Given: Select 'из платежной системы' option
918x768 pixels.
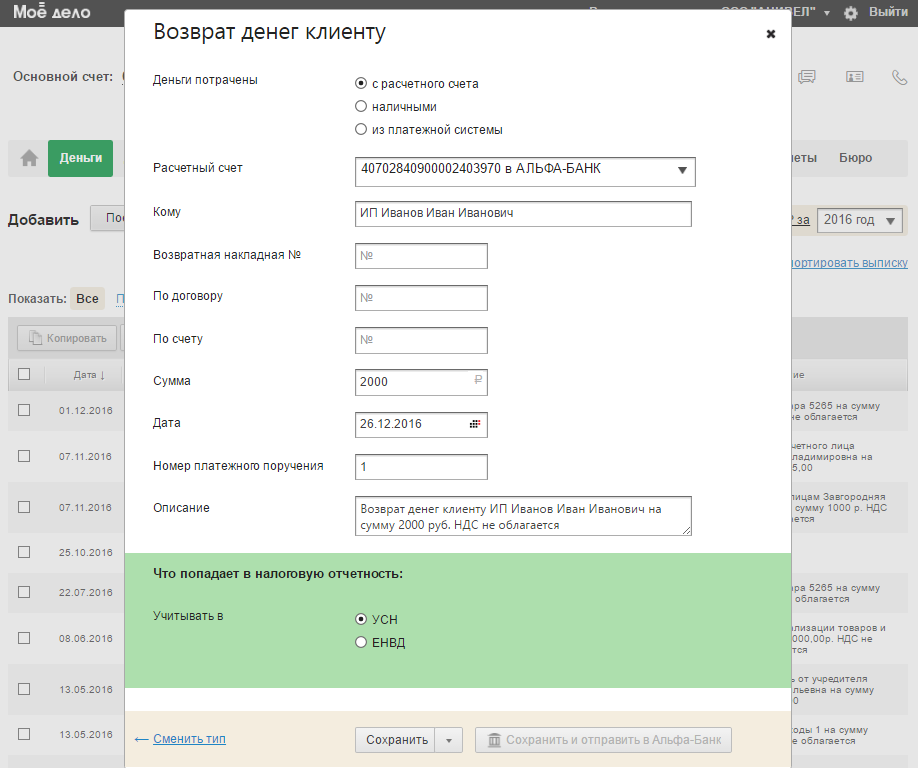Looking at the screenshot, I should pos(362,129).
